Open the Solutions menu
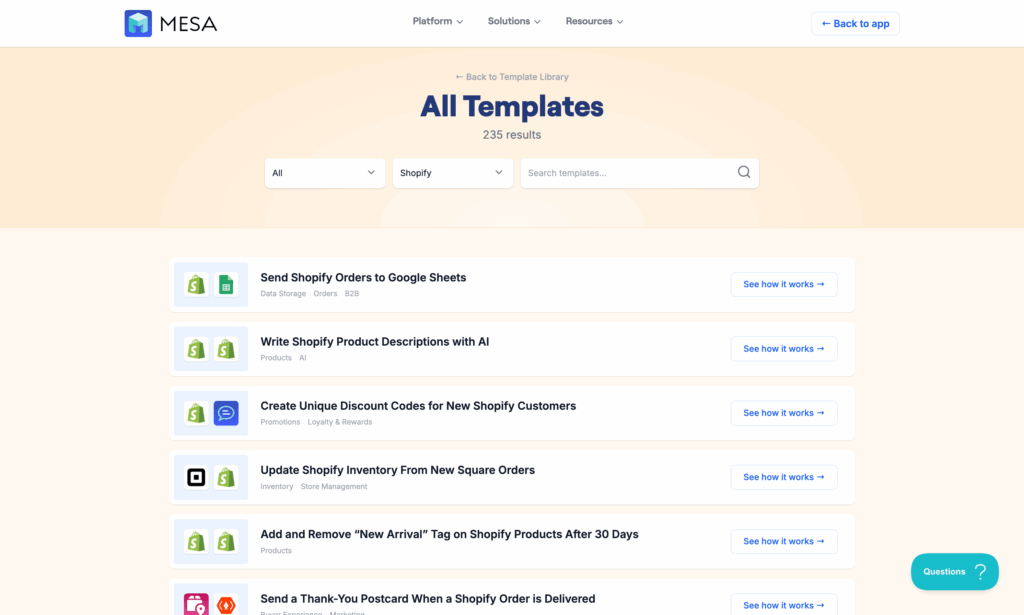 [x=514, y=22]
